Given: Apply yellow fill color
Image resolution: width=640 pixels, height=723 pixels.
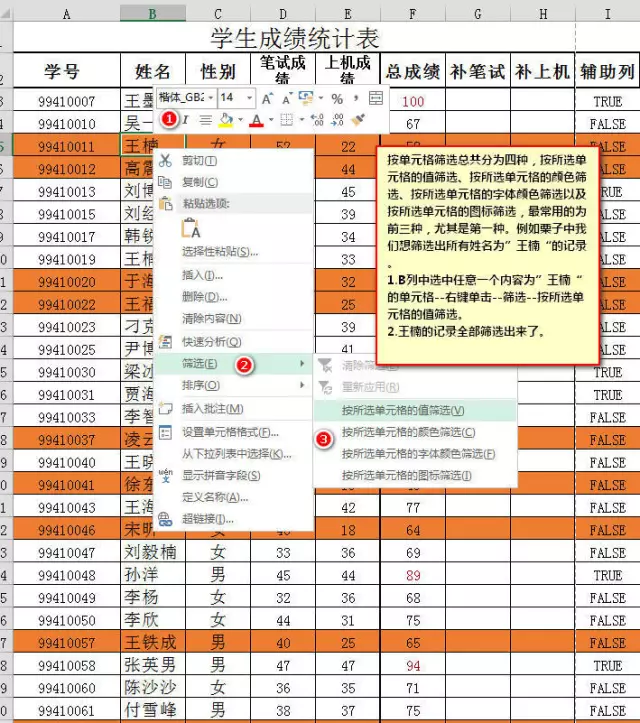Looking at the screenshot, I should point(226,120).
